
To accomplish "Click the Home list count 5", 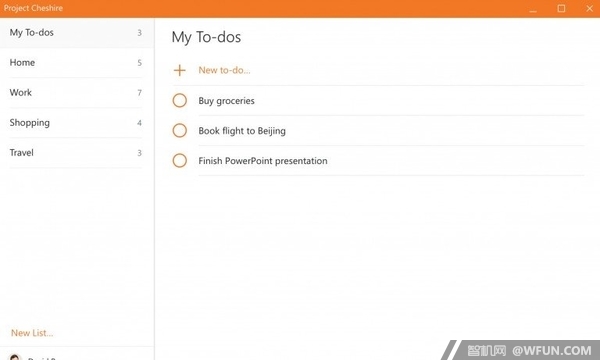I will click(x=139, y=63).
